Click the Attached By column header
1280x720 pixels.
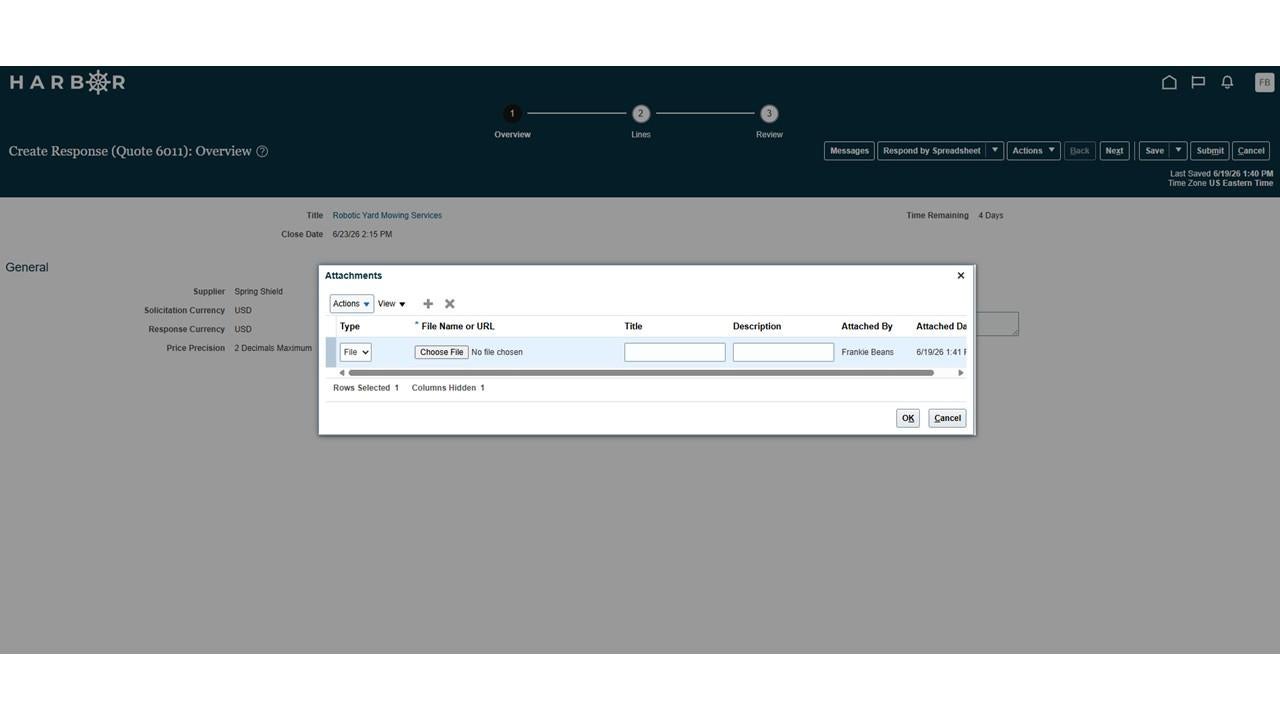coord(867,326)
